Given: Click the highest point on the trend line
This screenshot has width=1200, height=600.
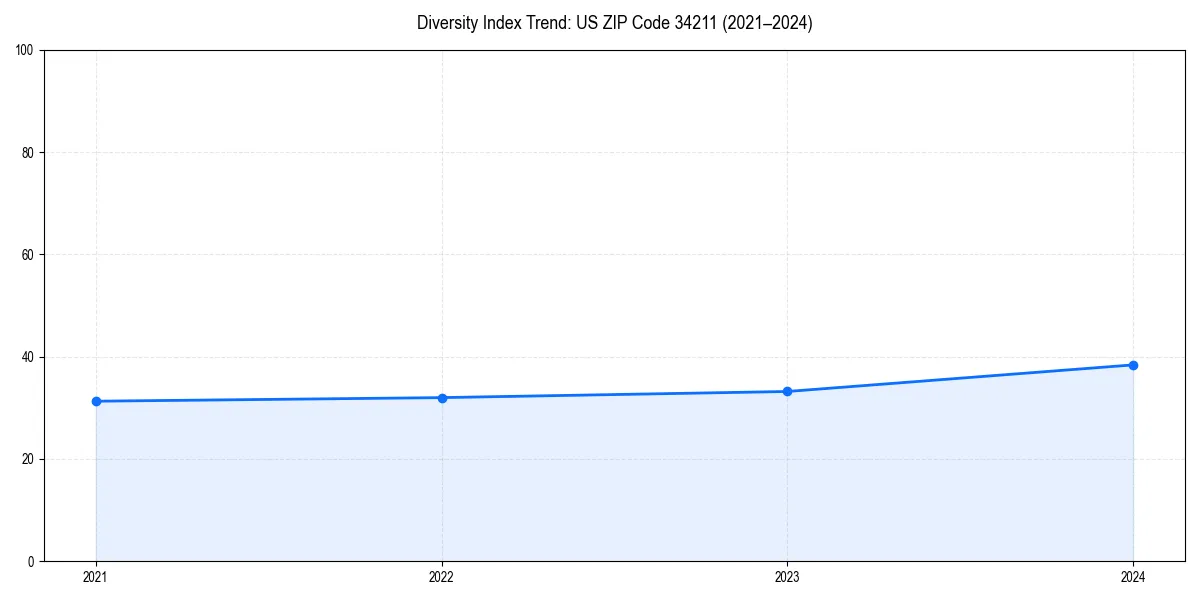Looking at the screenshot, I should pyautogui.click(x=1133, y=365).
